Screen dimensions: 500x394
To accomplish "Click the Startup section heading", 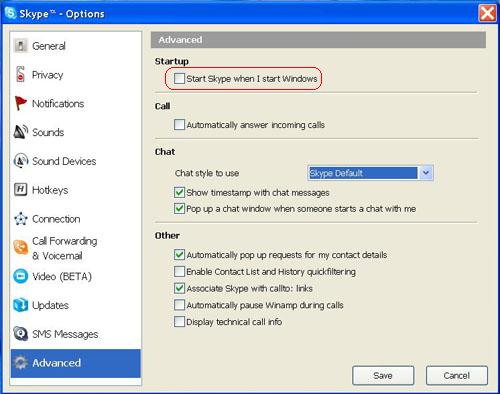I will tap(172, 61).
